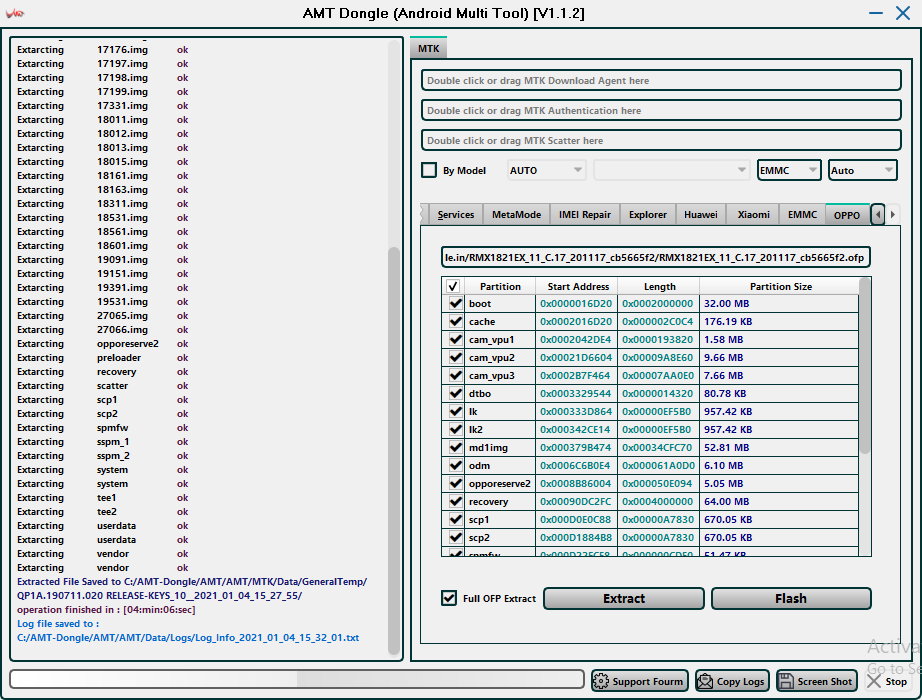Click the log panel vertical scrollbar
The image size is (922, 700).
pos(394,451)
